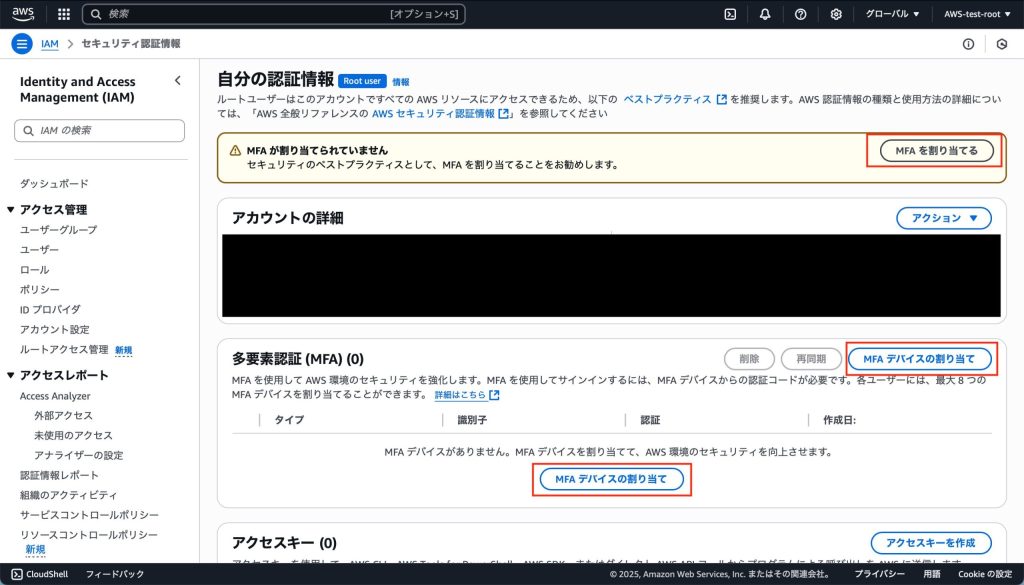Click the magnifier in IAM search box
Viewport: 1024px width, 585px height.
click(28, 131)
